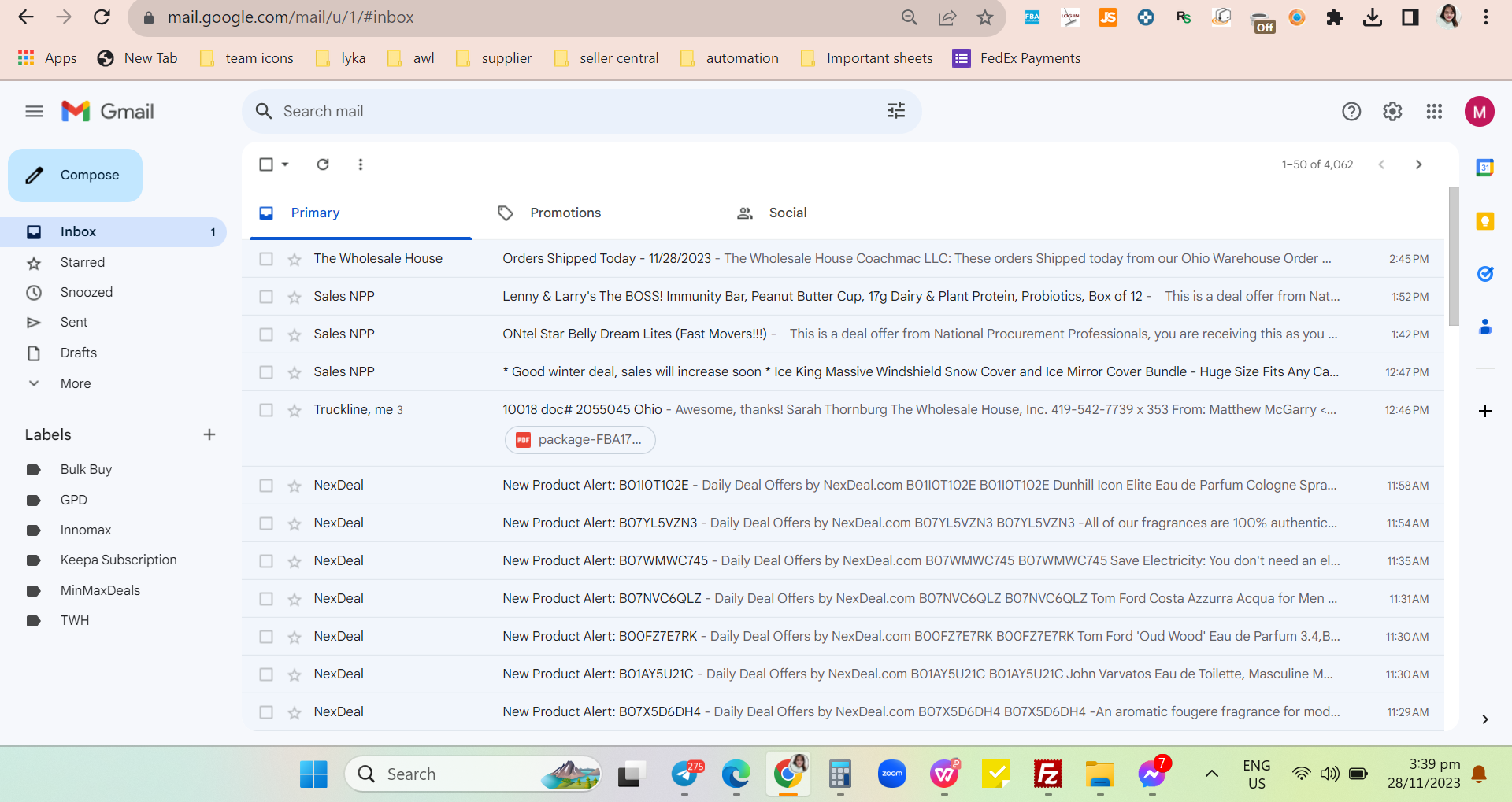Open Google Calendar side panel icon
This screenshot has height=802, width=1512.
tap(1485, 168)
